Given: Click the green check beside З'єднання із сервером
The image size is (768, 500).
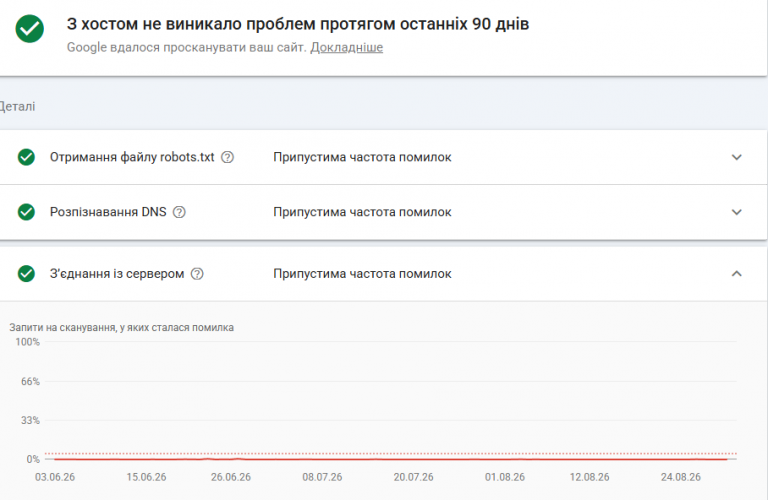Looking at the screenshot, I should tap(26, 274).
